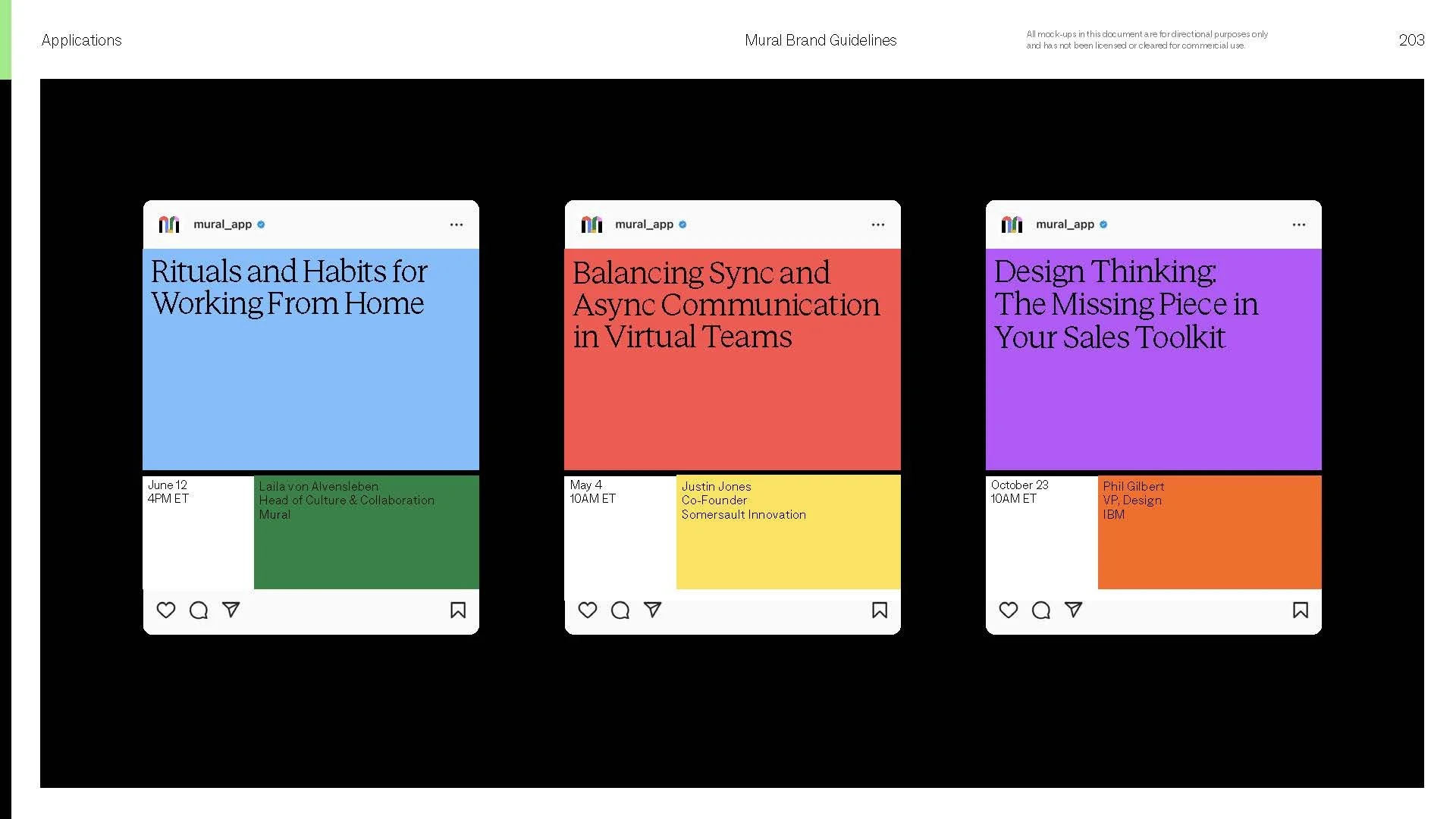Click the Mural avatar on Design Thinking post
Viewport: 1456px width, 819px height.
click(x=1012, y=224)
